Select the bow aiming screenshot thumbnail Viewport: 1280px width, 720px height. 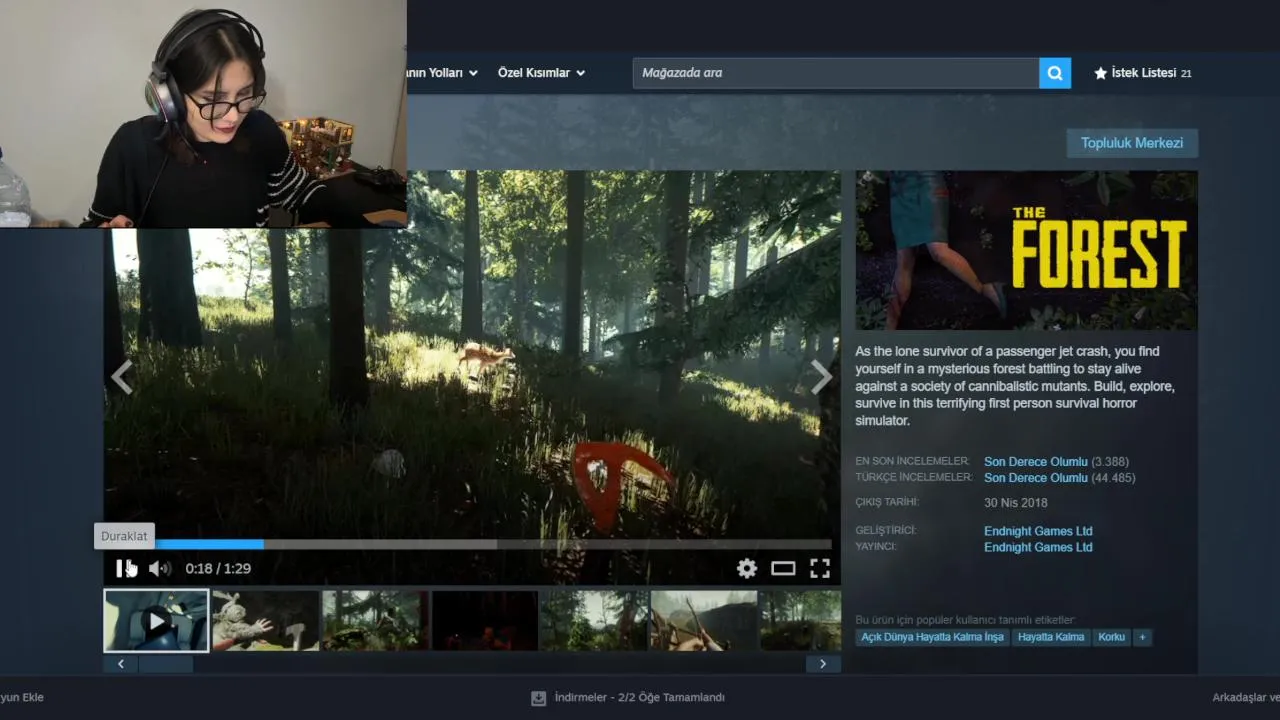704,621
